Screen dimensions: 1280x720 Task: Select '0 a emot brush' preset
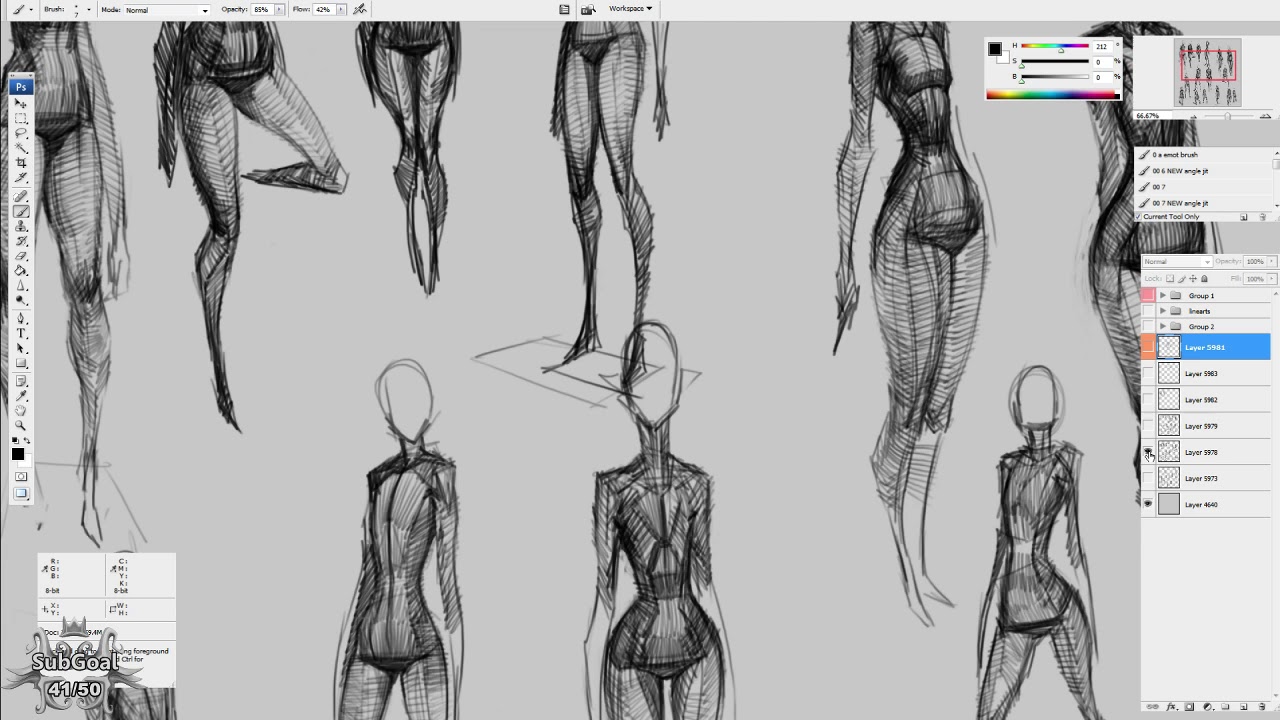[x=1205, y=155]
